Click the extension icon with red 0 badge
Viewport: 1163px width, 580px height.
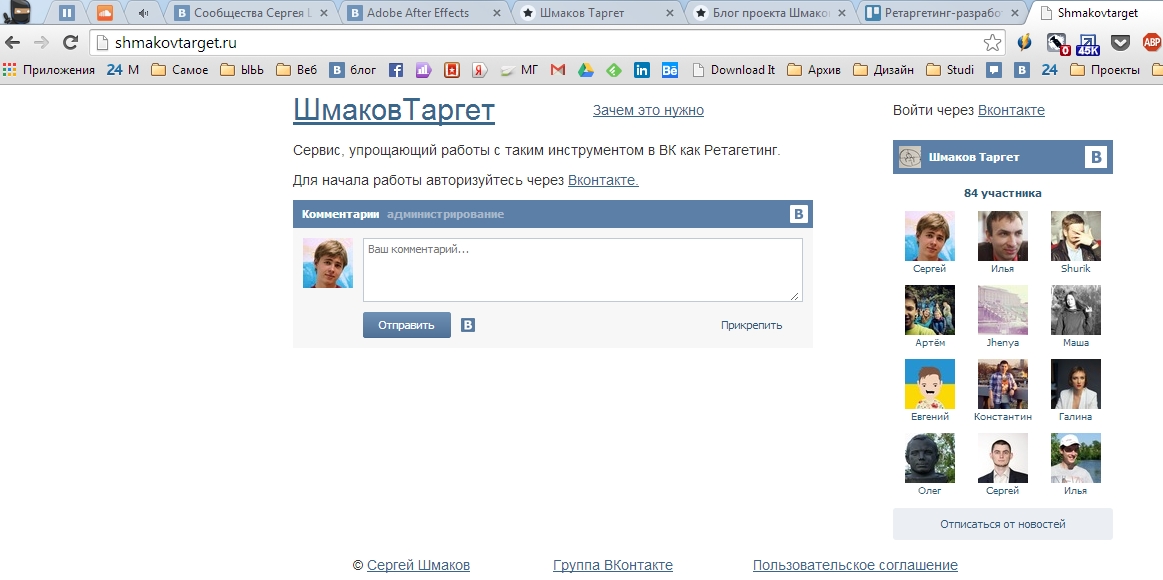pyautogui.click(x=1057, y=44)
